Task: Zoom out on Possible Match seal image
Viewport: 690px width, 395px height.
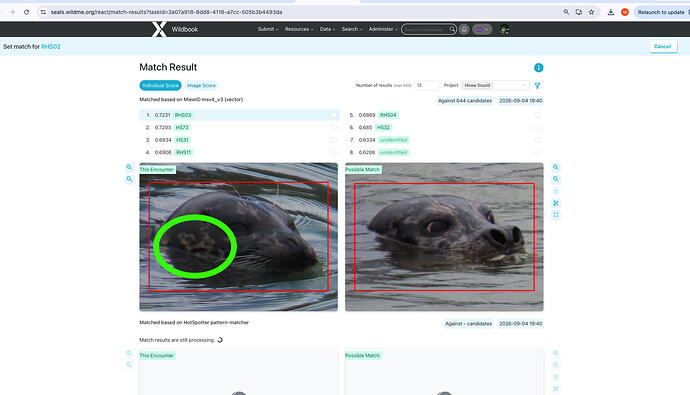Action: (x=556, y=179)
